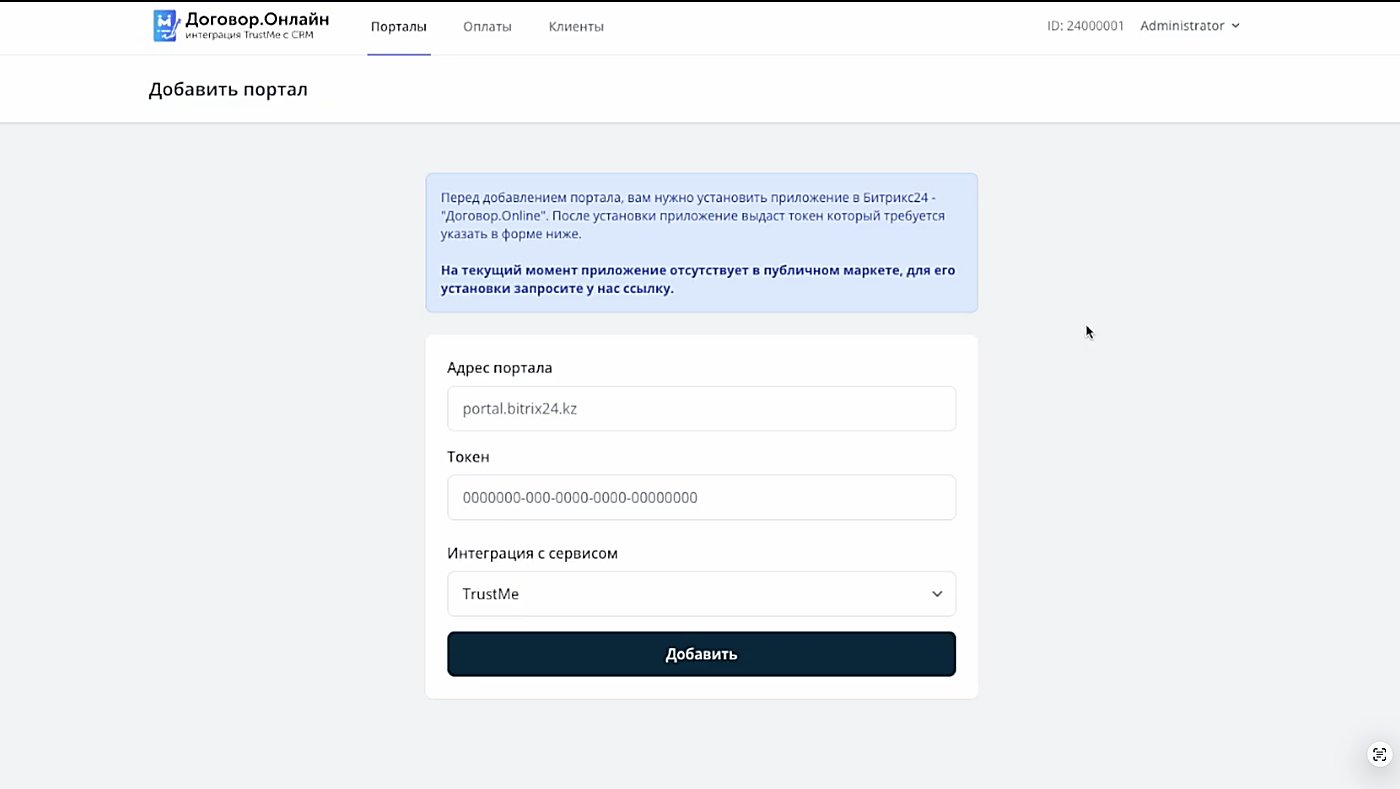Click the Токен field label
This screenshot has height=789, width=1400.
[468, 457]
